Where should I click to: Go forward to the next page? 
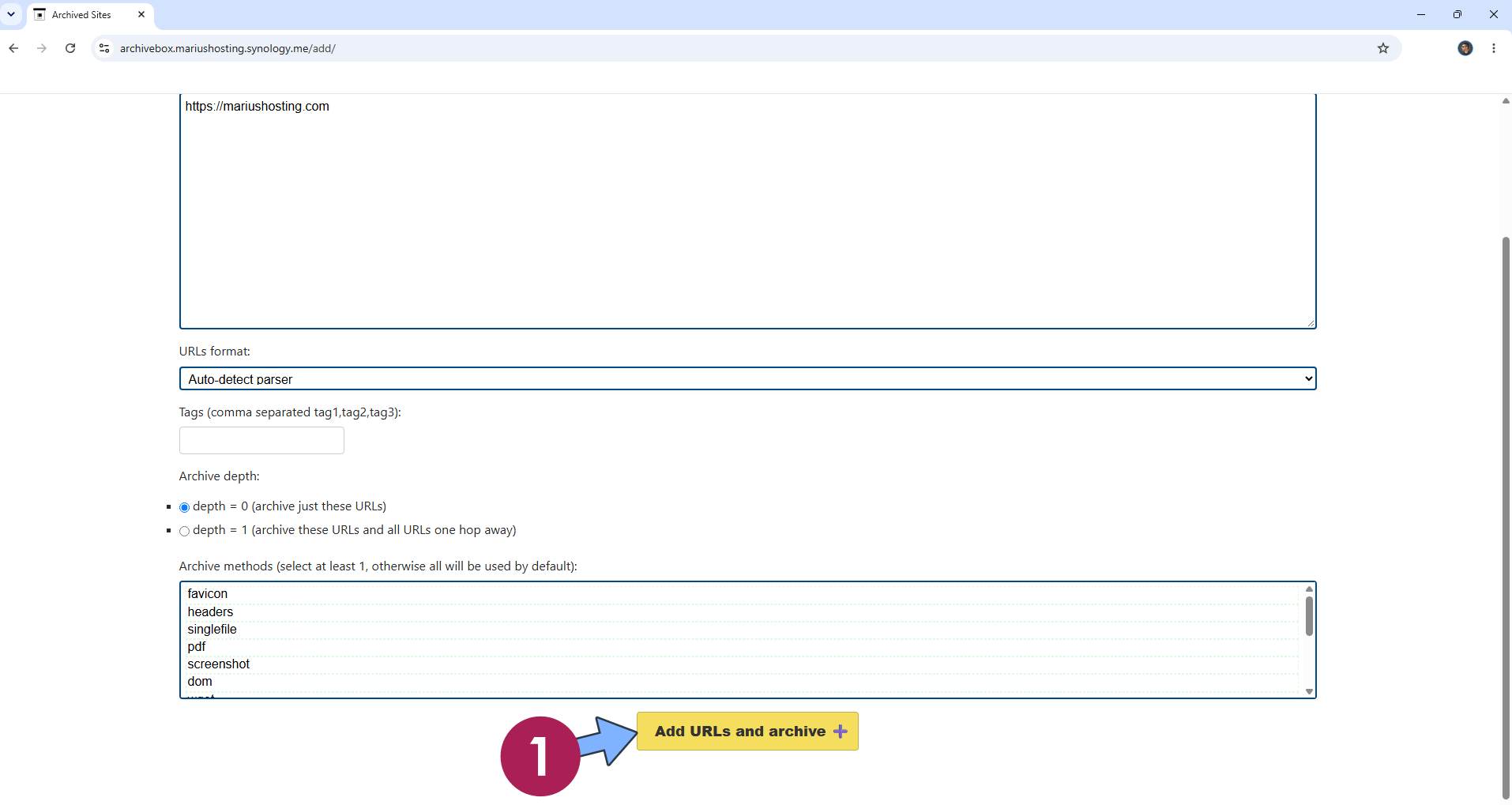(x=42, y=48)
